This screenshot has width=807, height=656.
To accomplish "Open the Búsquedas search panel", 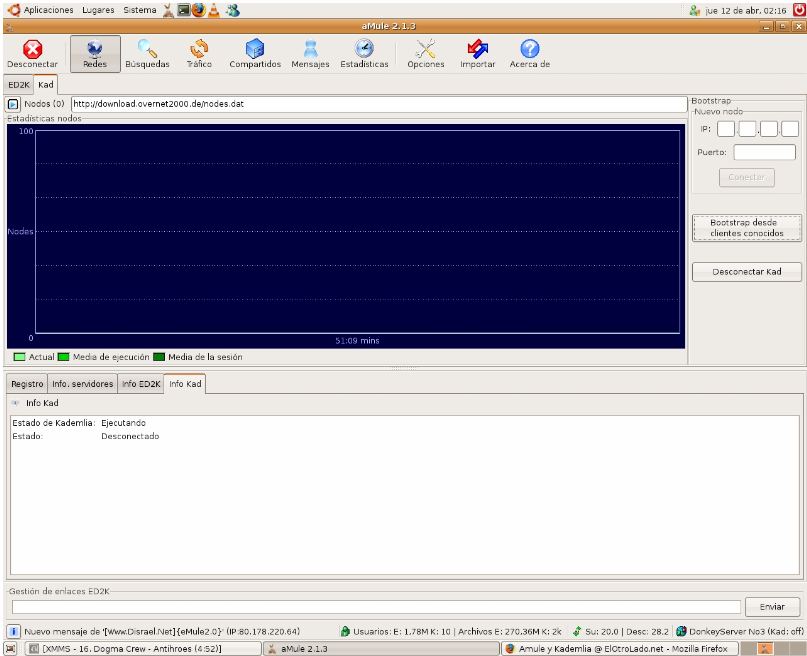I will [147, 54].
